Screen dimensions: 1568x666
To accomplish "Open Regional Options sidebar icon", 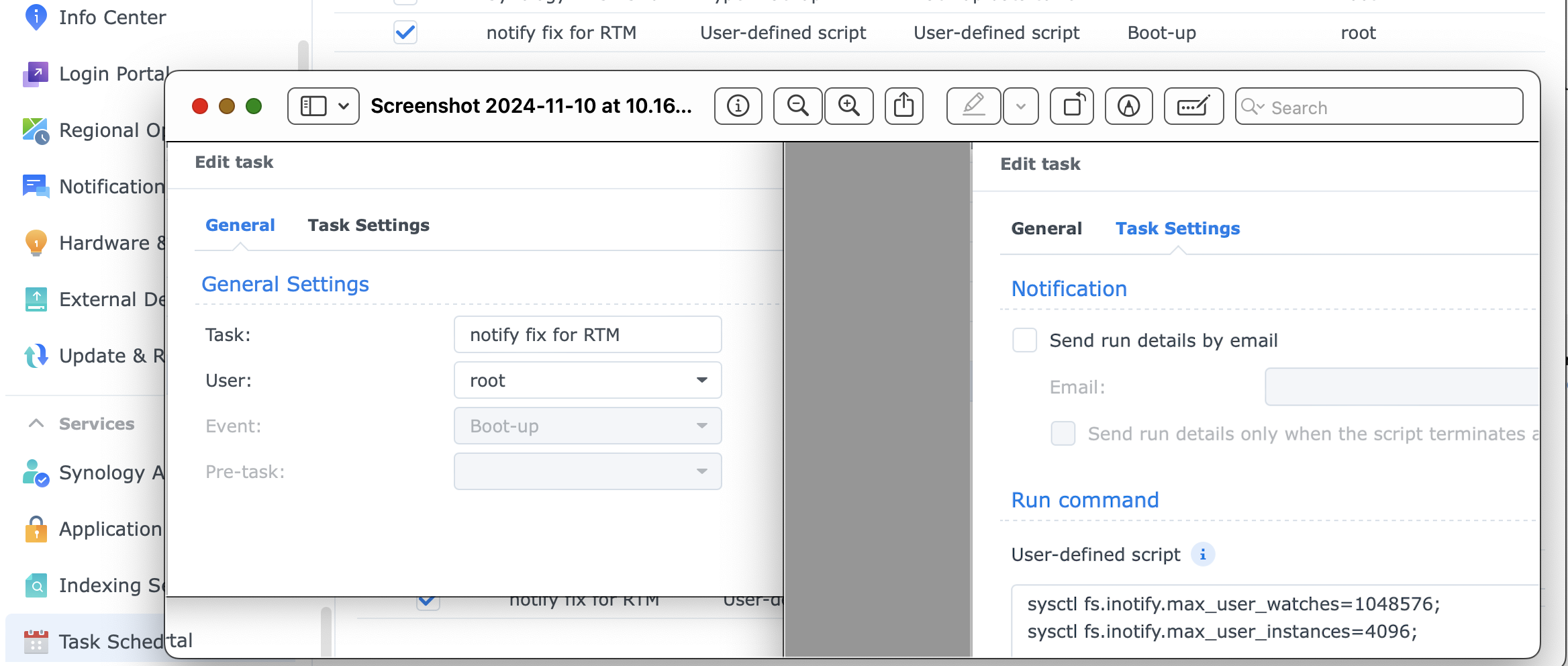I will pos(36,130).
